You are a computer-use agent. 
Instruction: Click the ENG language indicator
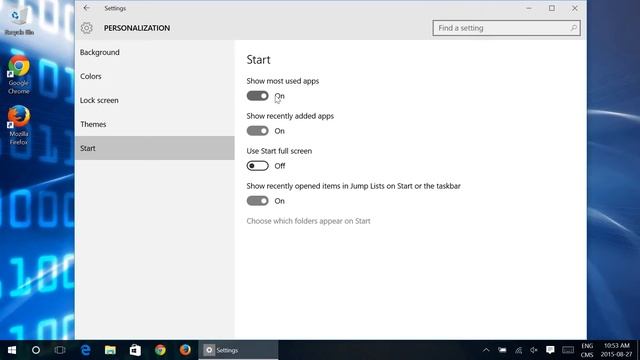(587, 346)
